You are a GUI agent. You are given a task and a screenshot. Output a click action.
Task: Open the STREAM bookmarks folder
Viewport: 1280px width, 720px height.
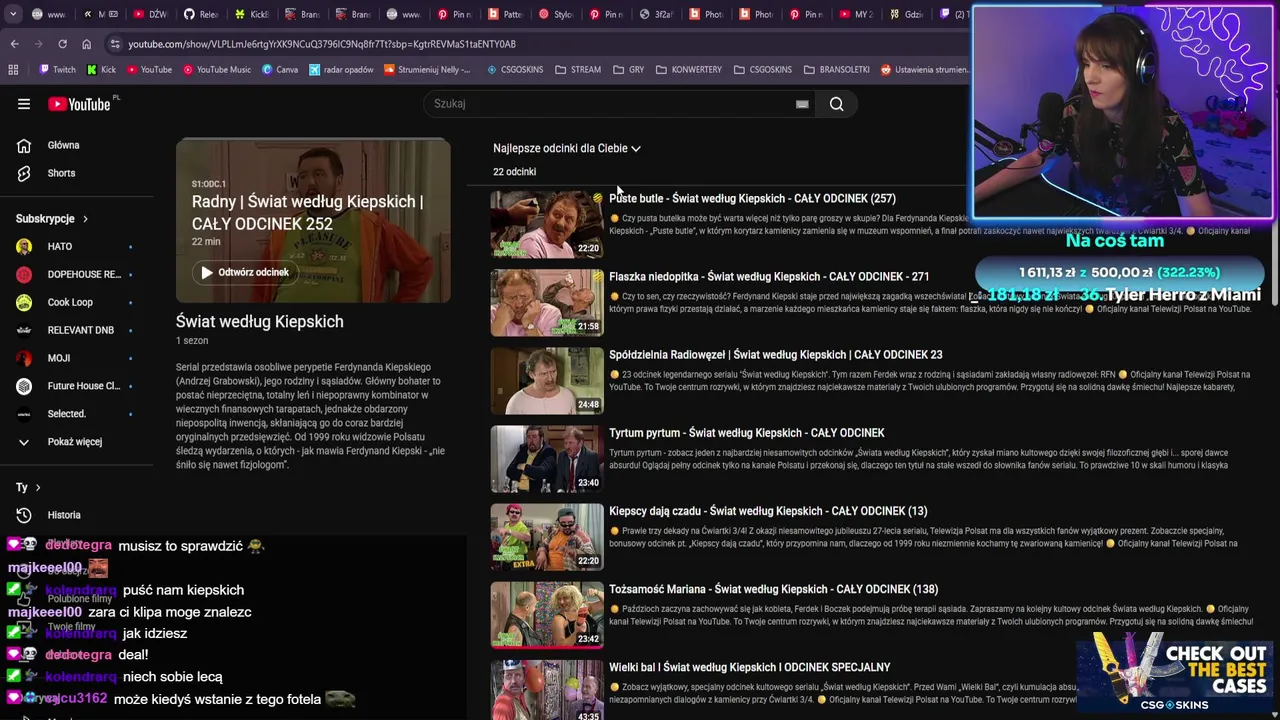point(578,70)
